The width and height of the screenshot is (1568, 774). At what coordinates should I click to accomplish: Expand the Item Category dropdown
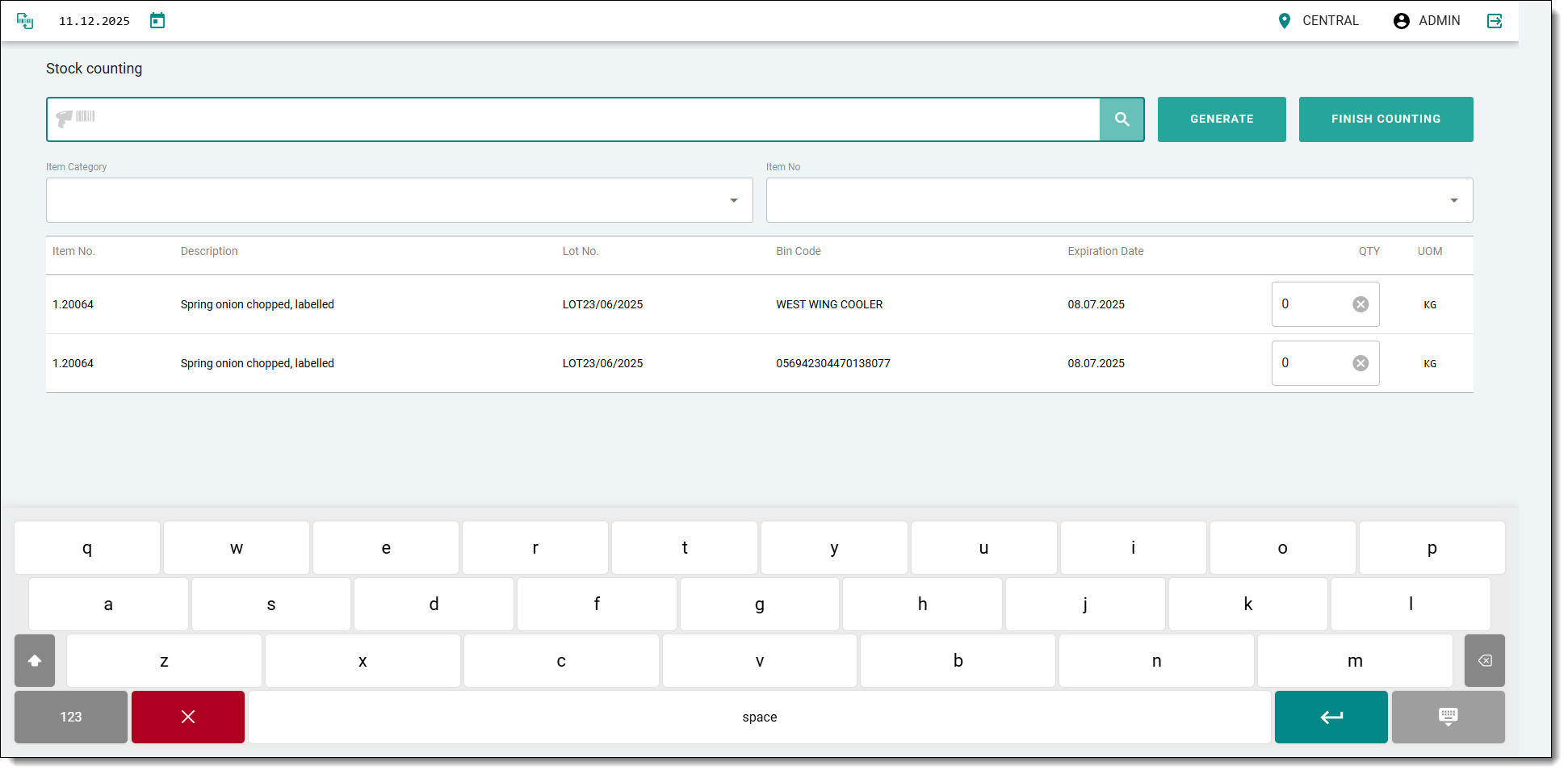pos(733,200)
